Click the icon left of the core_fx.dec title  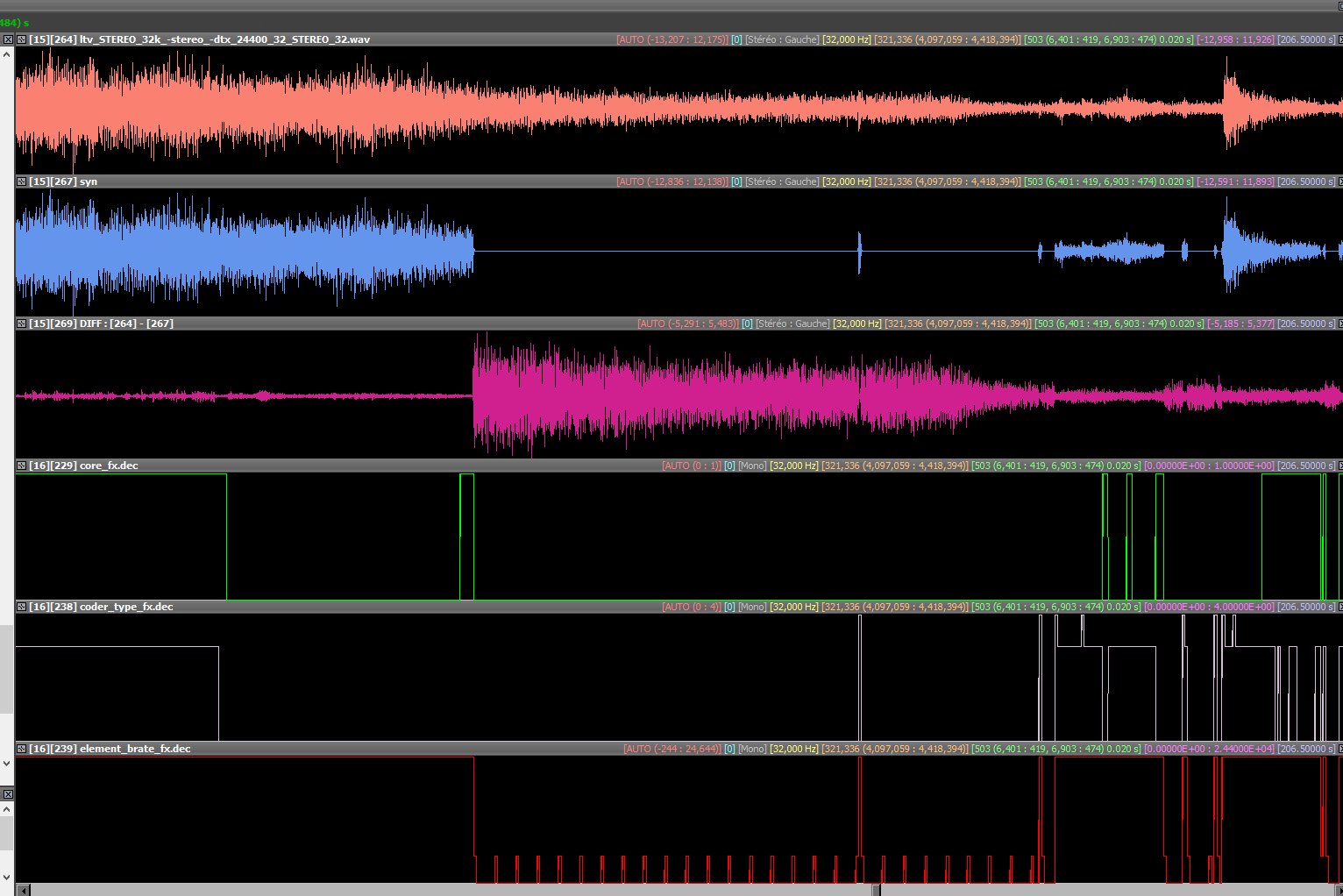(21, 466)
